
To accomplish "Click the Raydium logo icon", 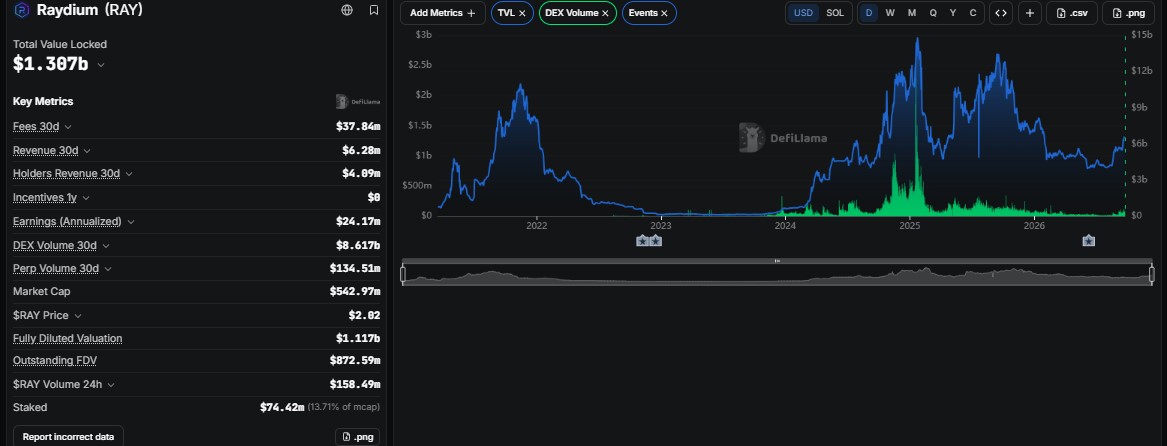I will tap(22, 10).
